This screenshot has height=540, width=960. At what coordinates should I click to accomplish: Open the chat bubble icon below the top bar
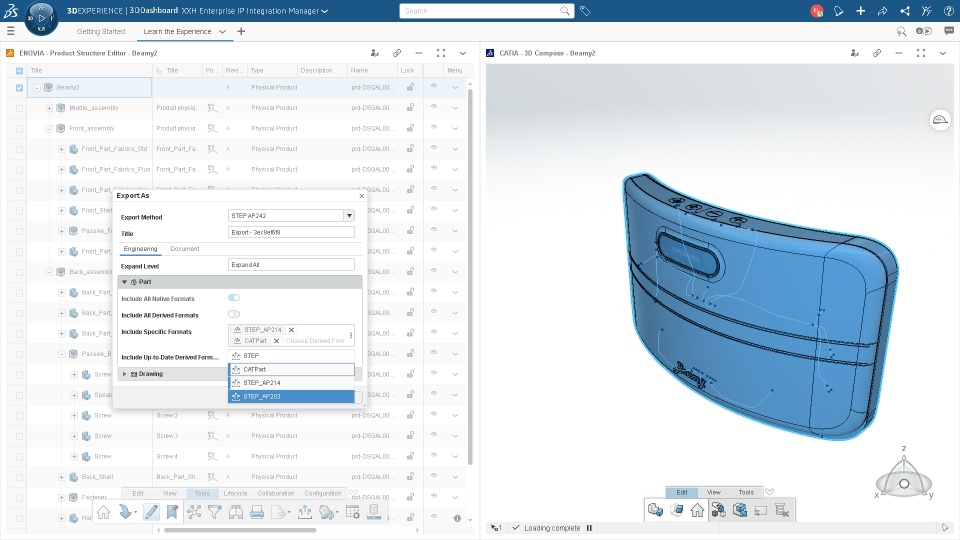tap(948, 31)
